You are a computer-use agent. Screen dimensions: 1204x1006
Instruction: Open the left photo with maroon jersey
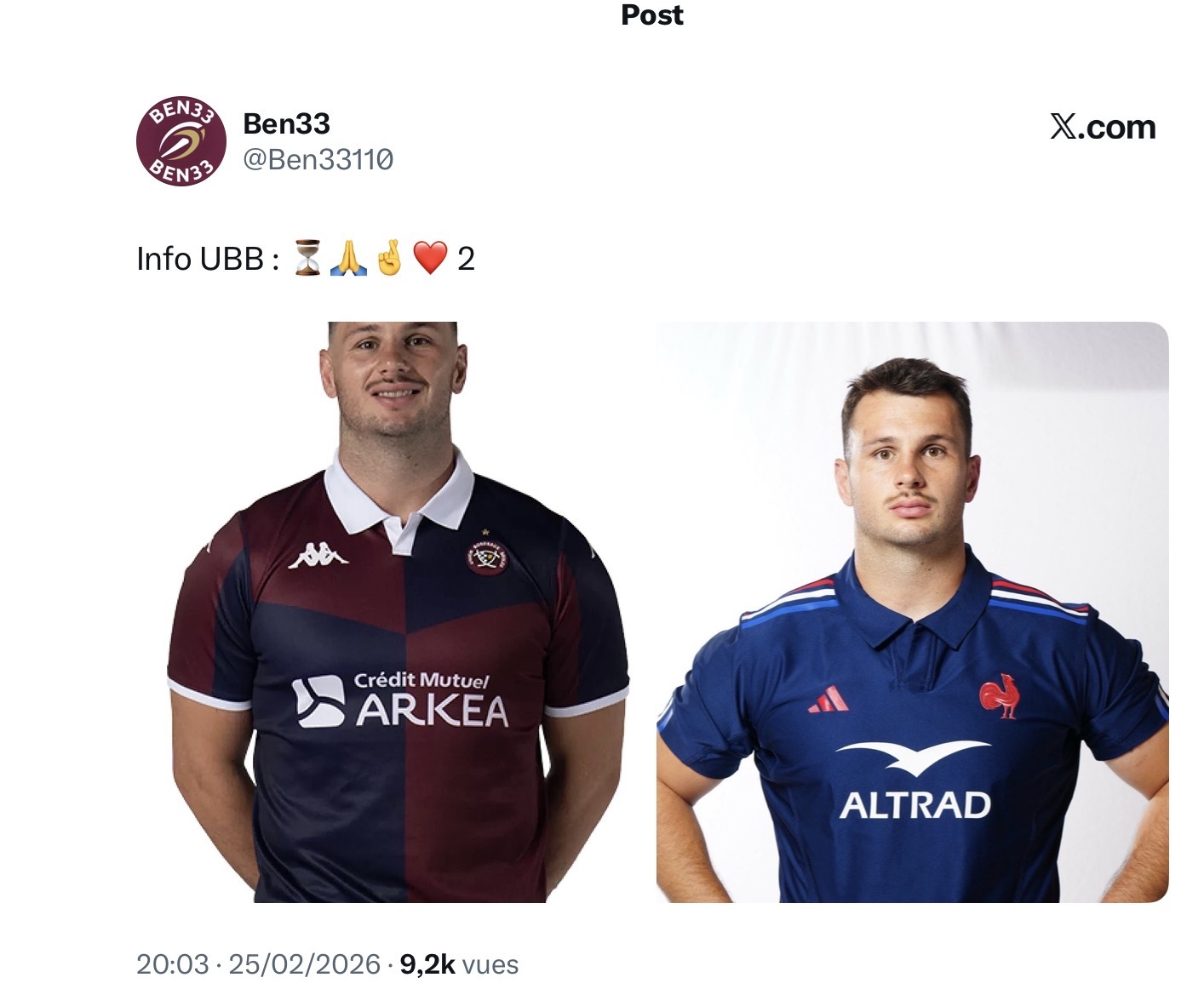[x=398, y=612]
